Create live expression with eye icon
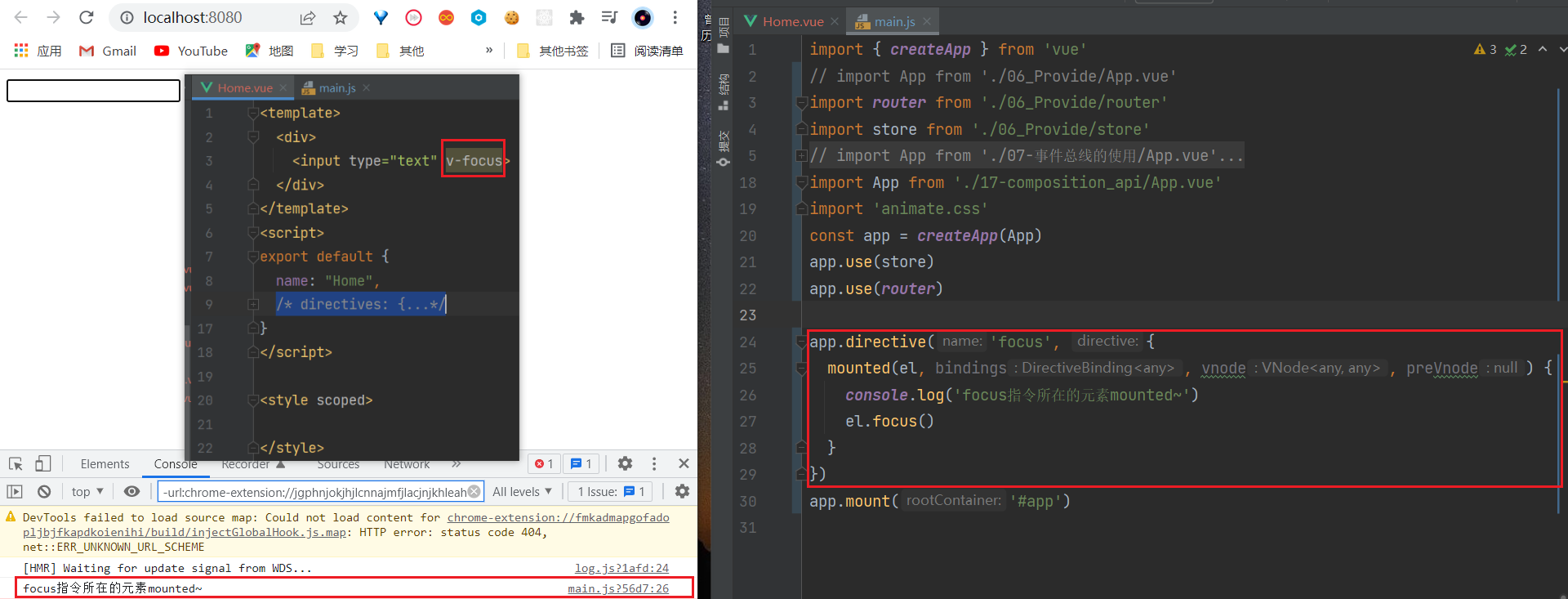 click(131, 492)
